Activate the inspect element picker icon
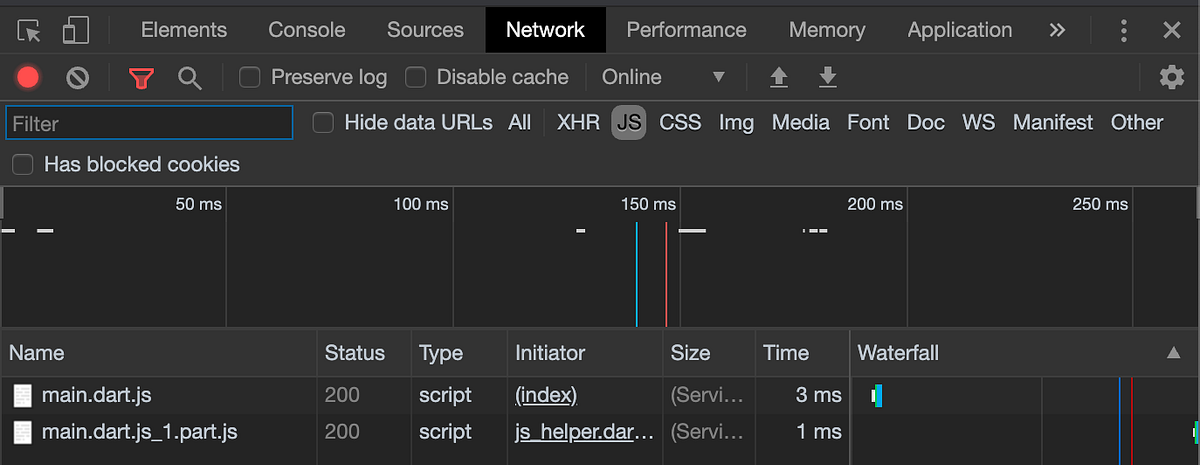1200x465 pixels. pyautogui.click(x=29, y=30)
